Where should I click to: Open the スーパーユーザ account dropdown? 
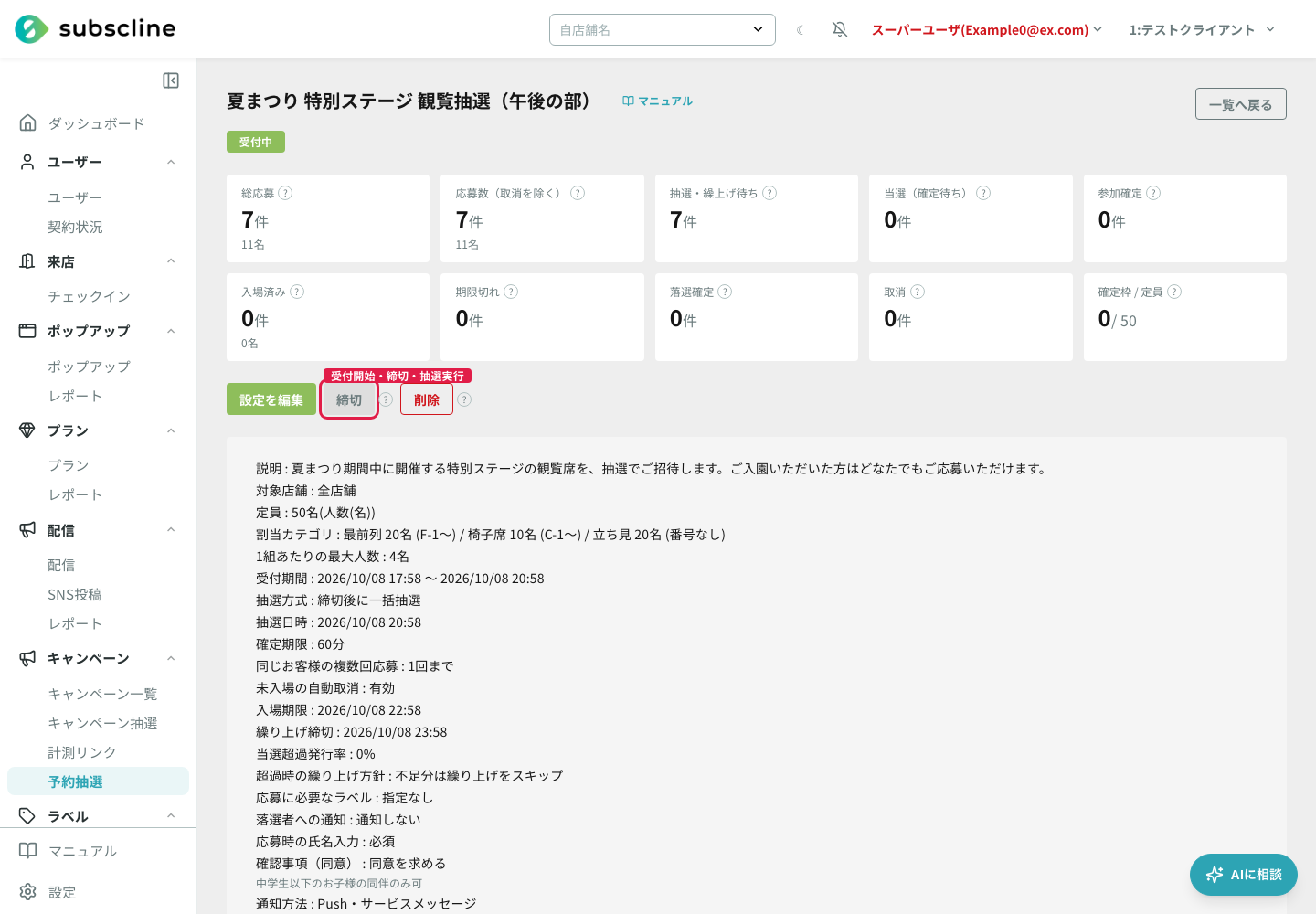pyautogui.click(x=987, y=30)
